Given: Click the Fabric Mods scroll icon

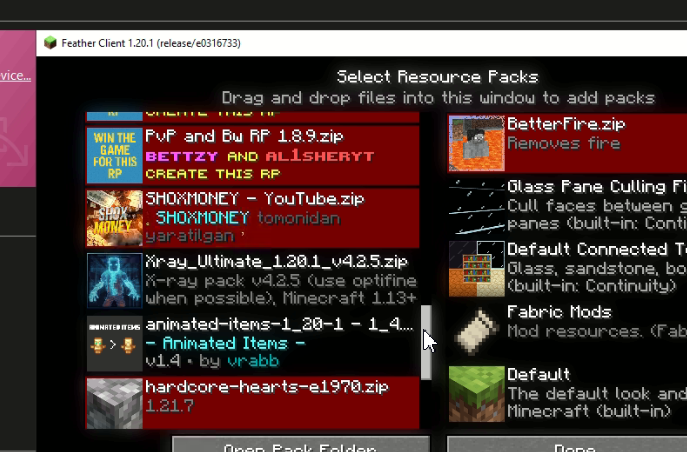Looking at the screenshot, I should pos(477,331).
